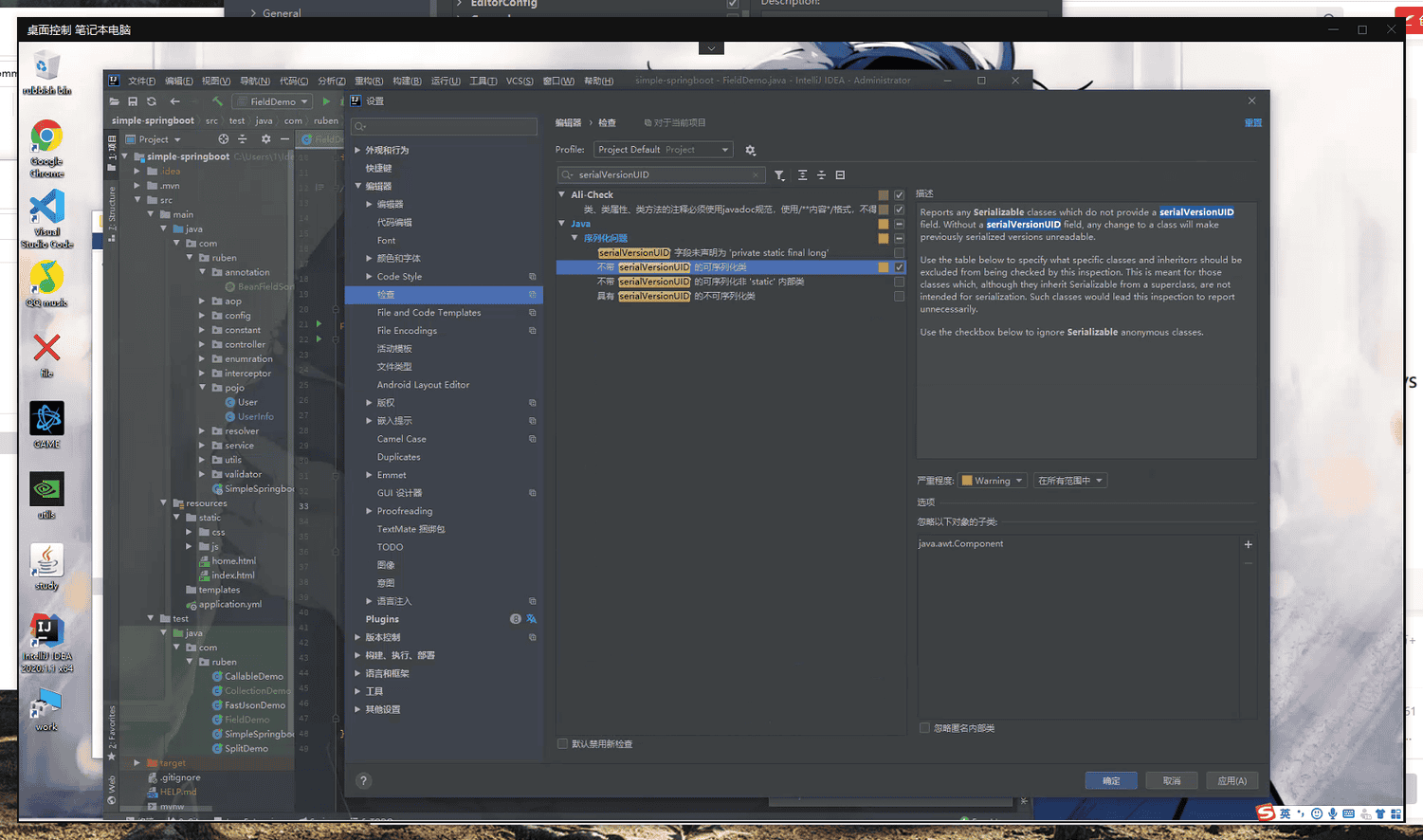
Task: Toggle the 默认禁用新检查 checkbox
Action: click(562, 744)
